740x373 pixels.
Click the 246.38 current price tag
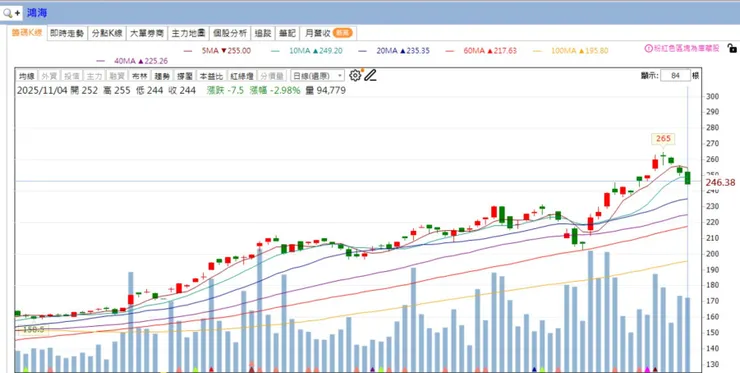(720, 182)
